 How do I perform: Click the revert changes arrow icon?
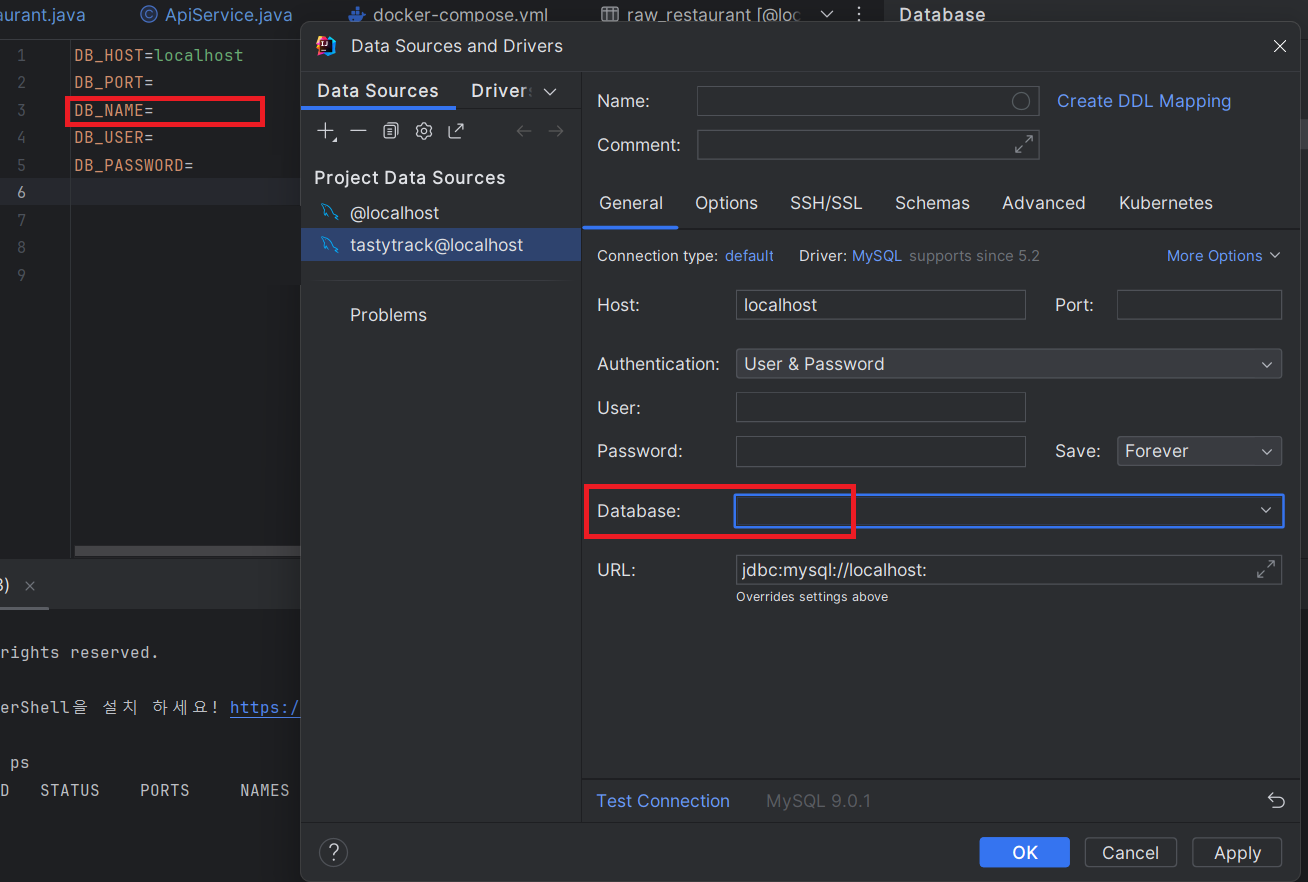[1276, 801]
